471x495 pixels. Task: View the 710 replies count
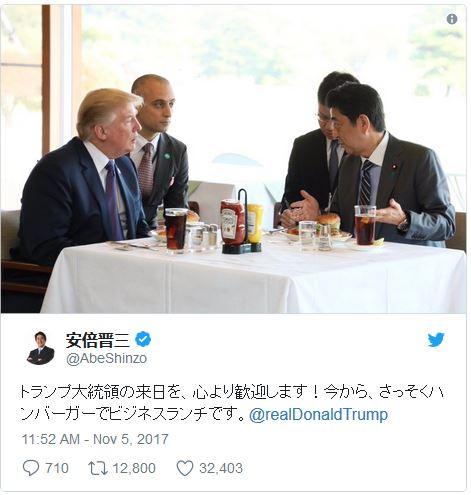coord(57,468)
